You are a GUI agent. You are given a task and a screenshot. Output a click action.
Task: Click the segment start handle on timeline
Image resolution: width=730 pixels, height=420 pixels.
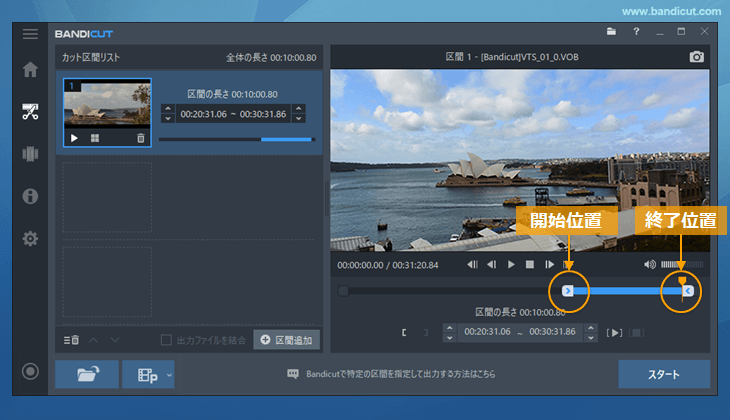(568, 291)
